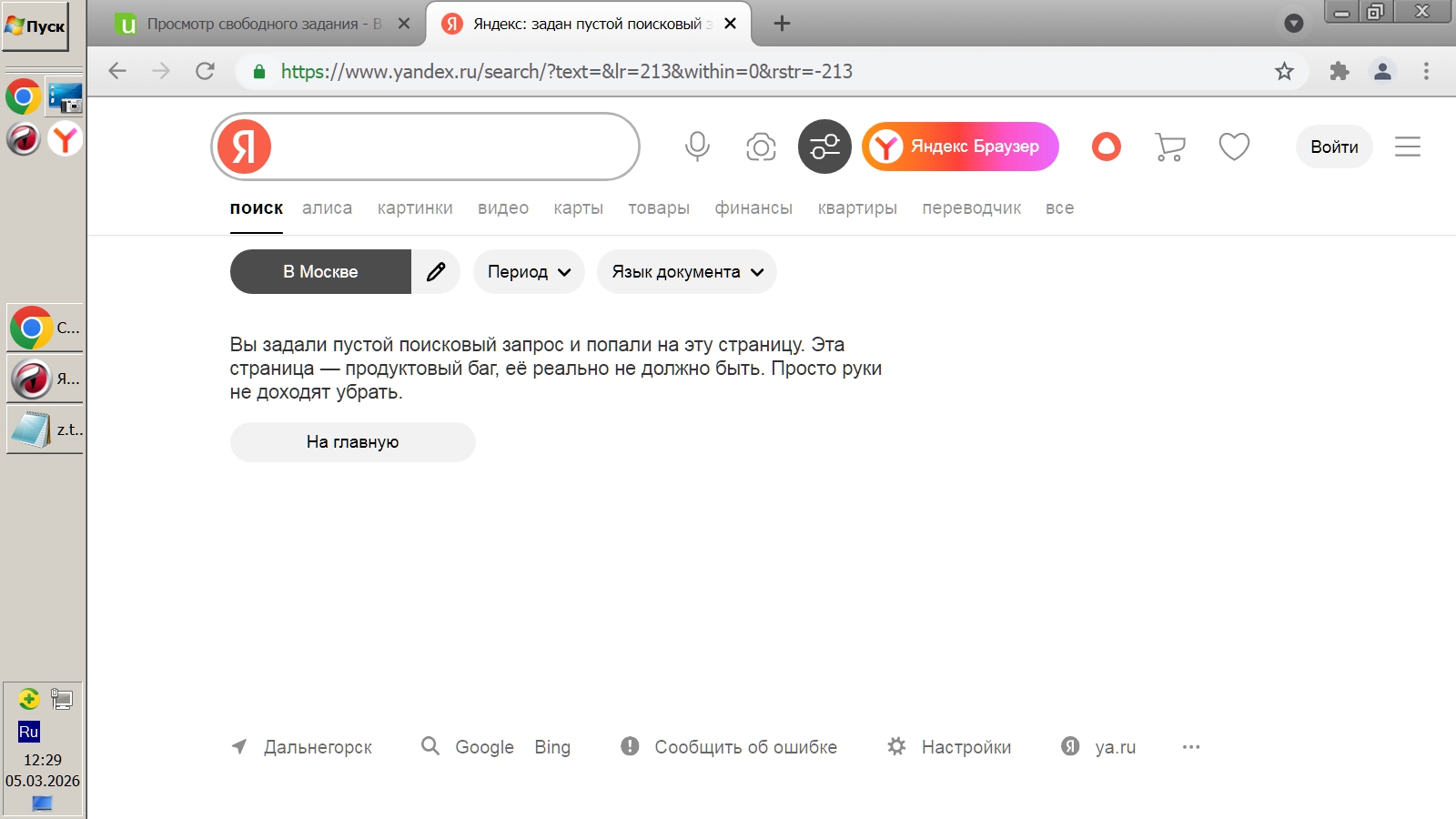Open the карты tab
The width and height of the screenshot is (1456, 819).
(579, 208)
